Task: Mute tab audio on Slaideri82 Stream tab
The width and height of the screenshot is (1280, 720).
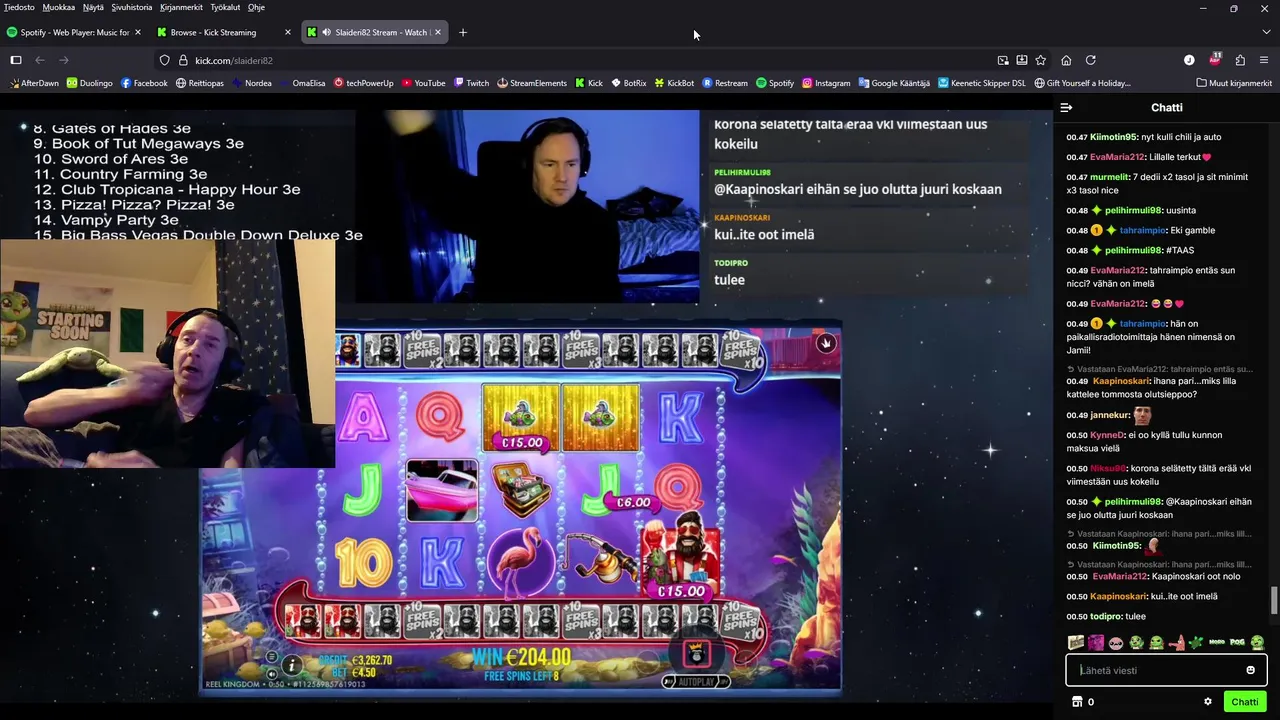Action: coord(326,32)
